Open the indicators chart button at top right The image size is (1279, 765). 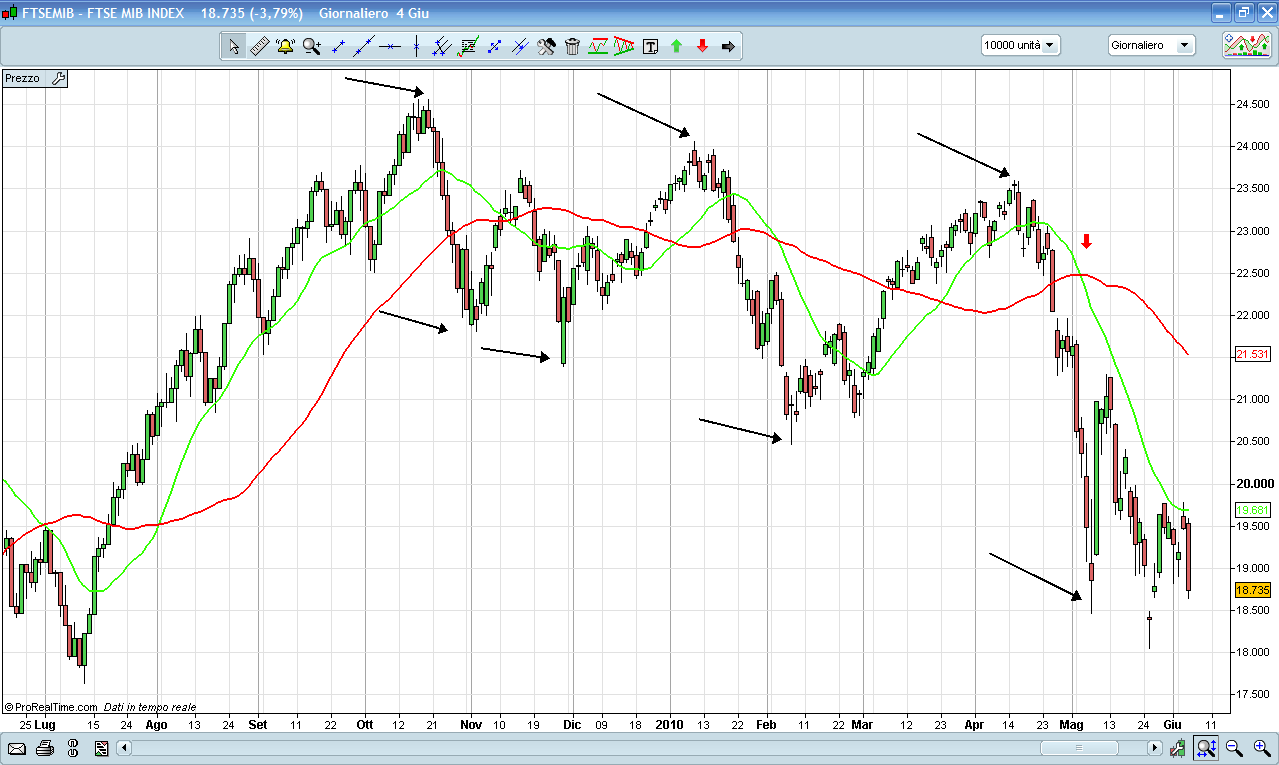click(1246, 45)
